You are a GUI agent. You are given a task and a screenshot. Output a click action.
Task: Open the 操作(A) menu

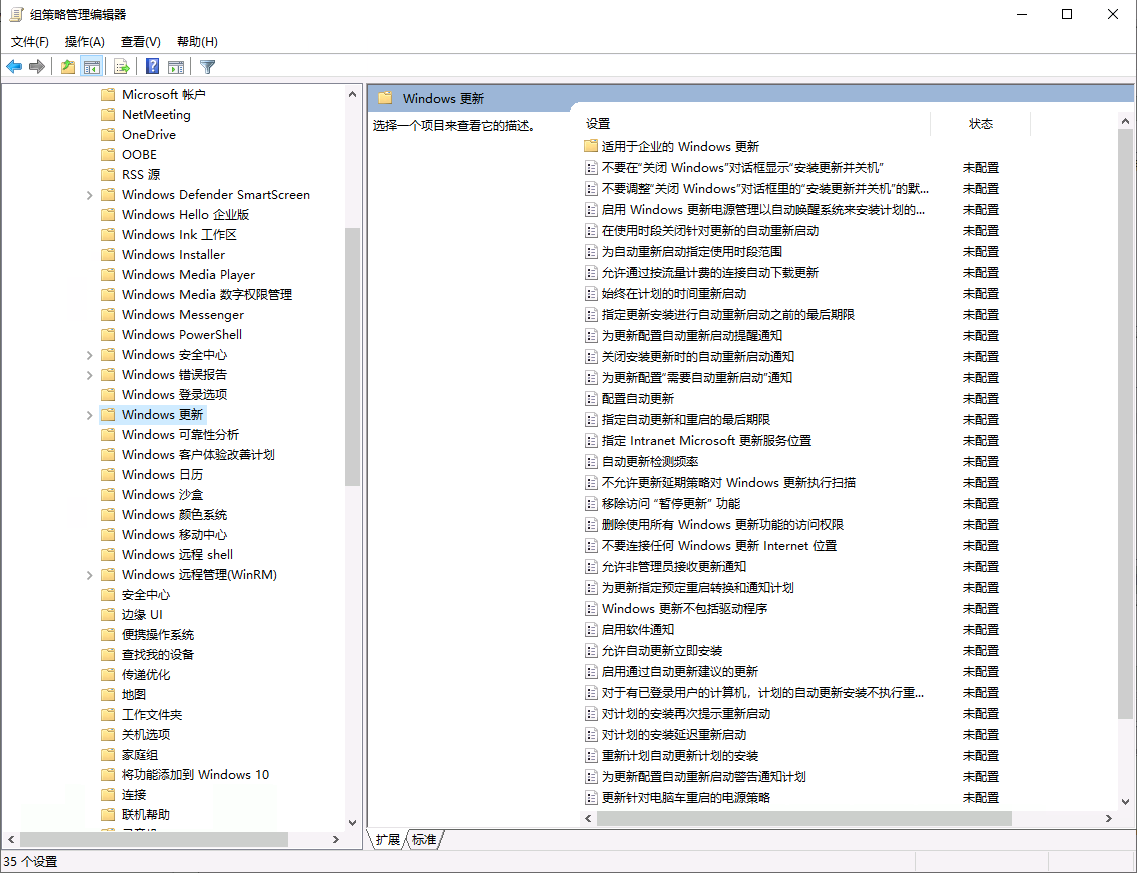click(84, 41)
